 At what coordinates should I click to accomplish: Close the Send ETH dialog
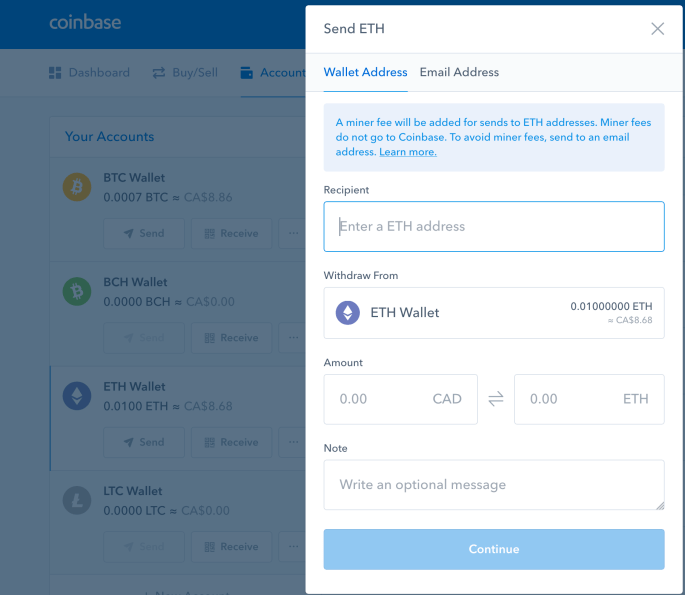coord(657,29)
